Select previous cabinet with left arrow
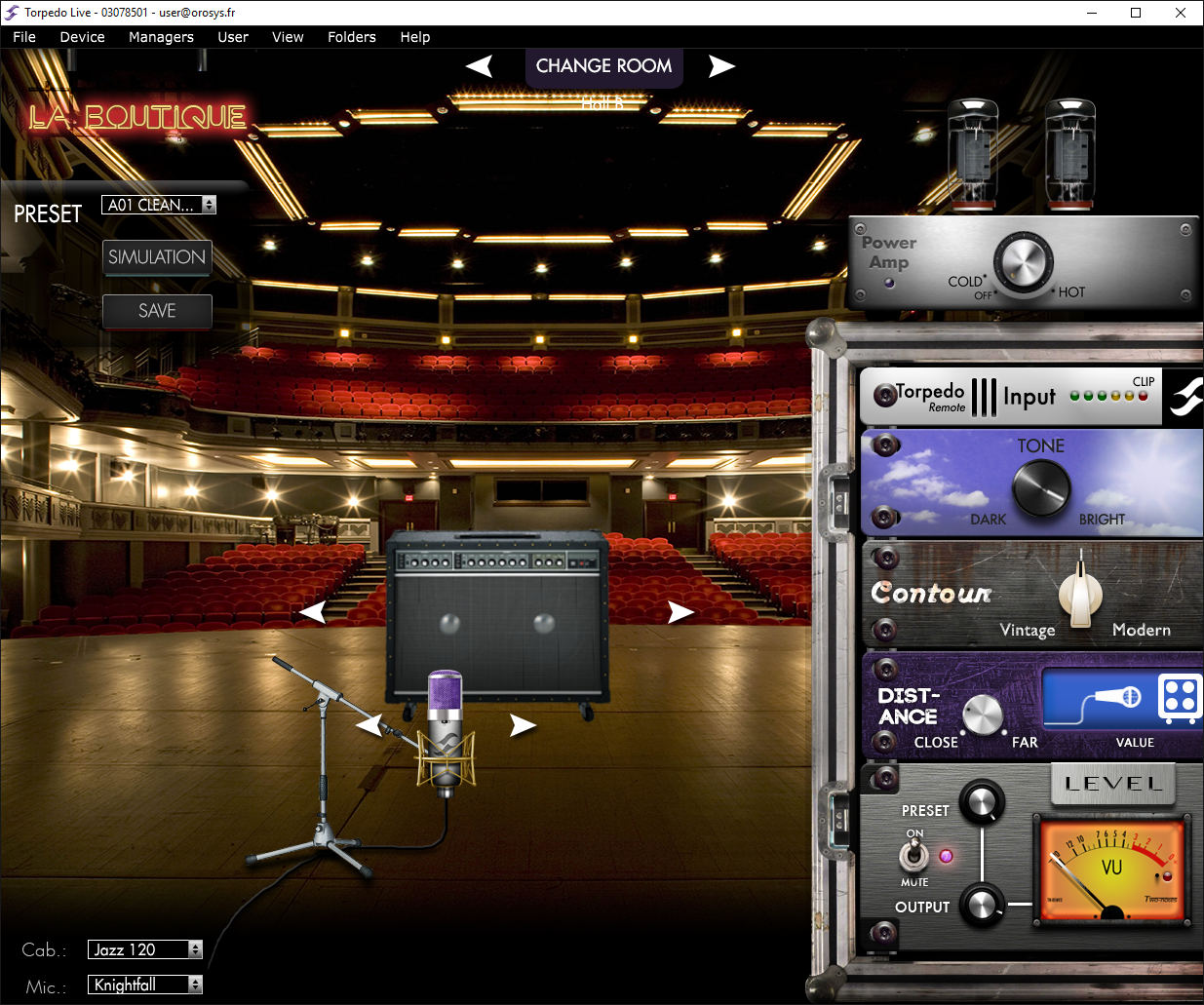The height and width of the screenshot is (1005, 1204). point(313,612)
